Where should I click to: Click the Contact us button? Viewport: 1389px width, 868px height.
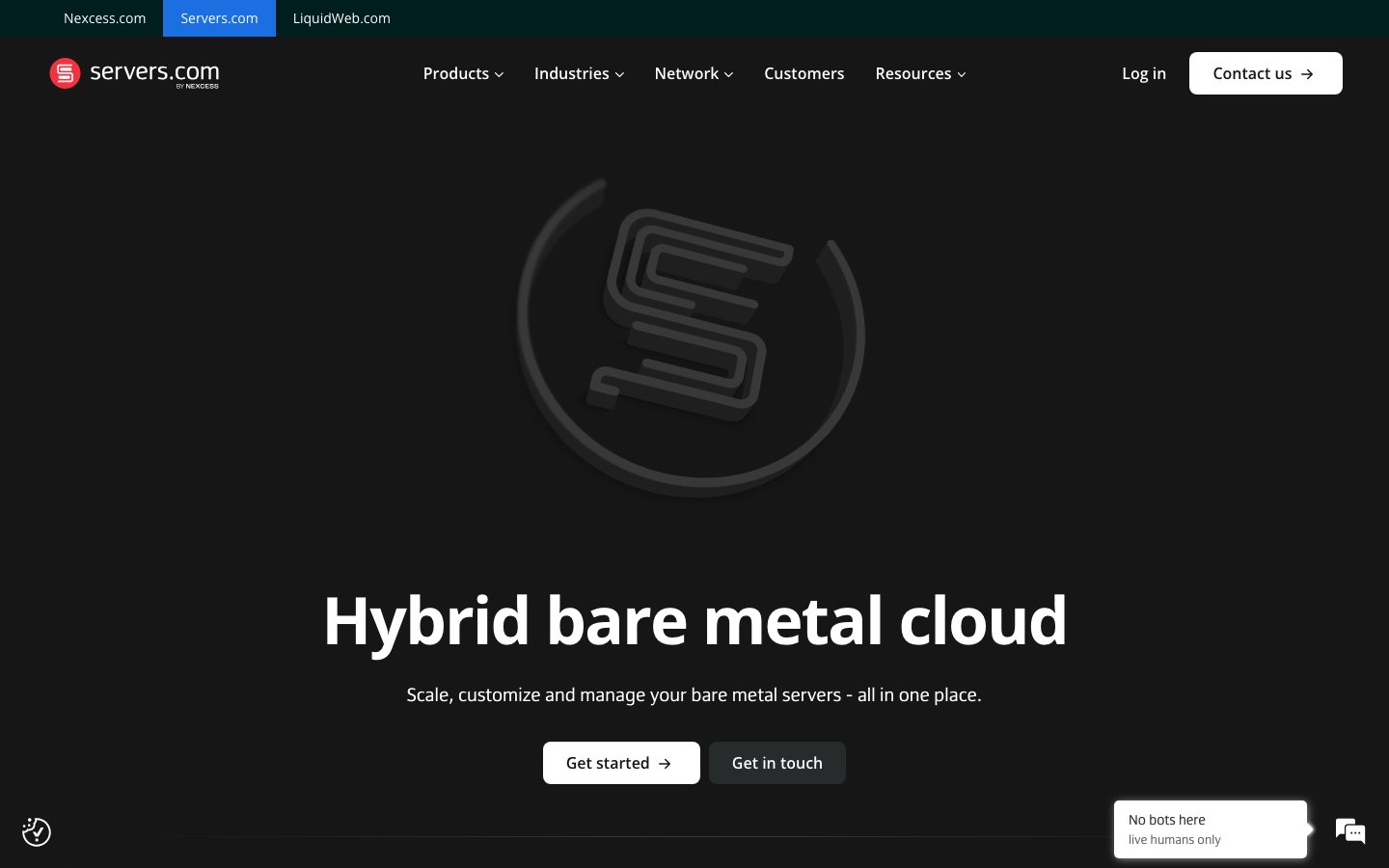[x=1266, y=73]
